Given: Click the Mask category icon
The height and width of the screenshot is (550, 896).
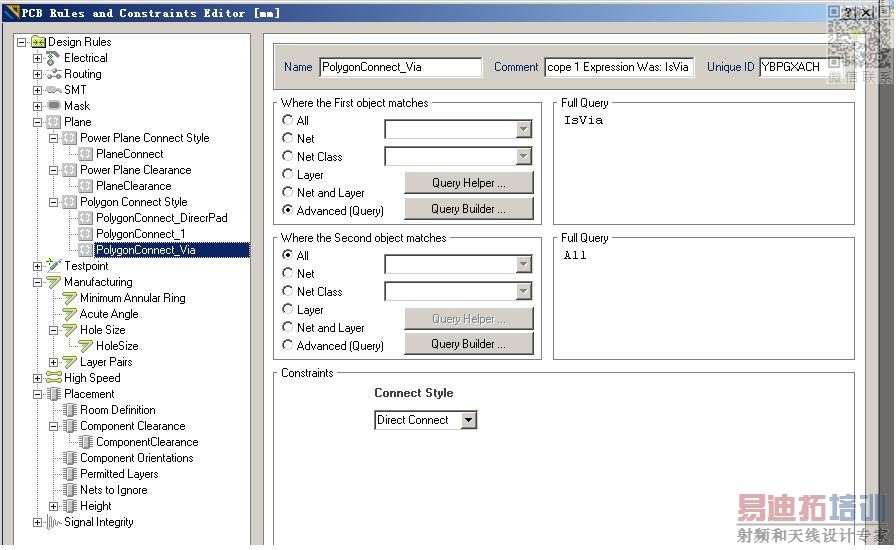Looking at the screenshot, I should pyautogui.click(x=54, y=106).
